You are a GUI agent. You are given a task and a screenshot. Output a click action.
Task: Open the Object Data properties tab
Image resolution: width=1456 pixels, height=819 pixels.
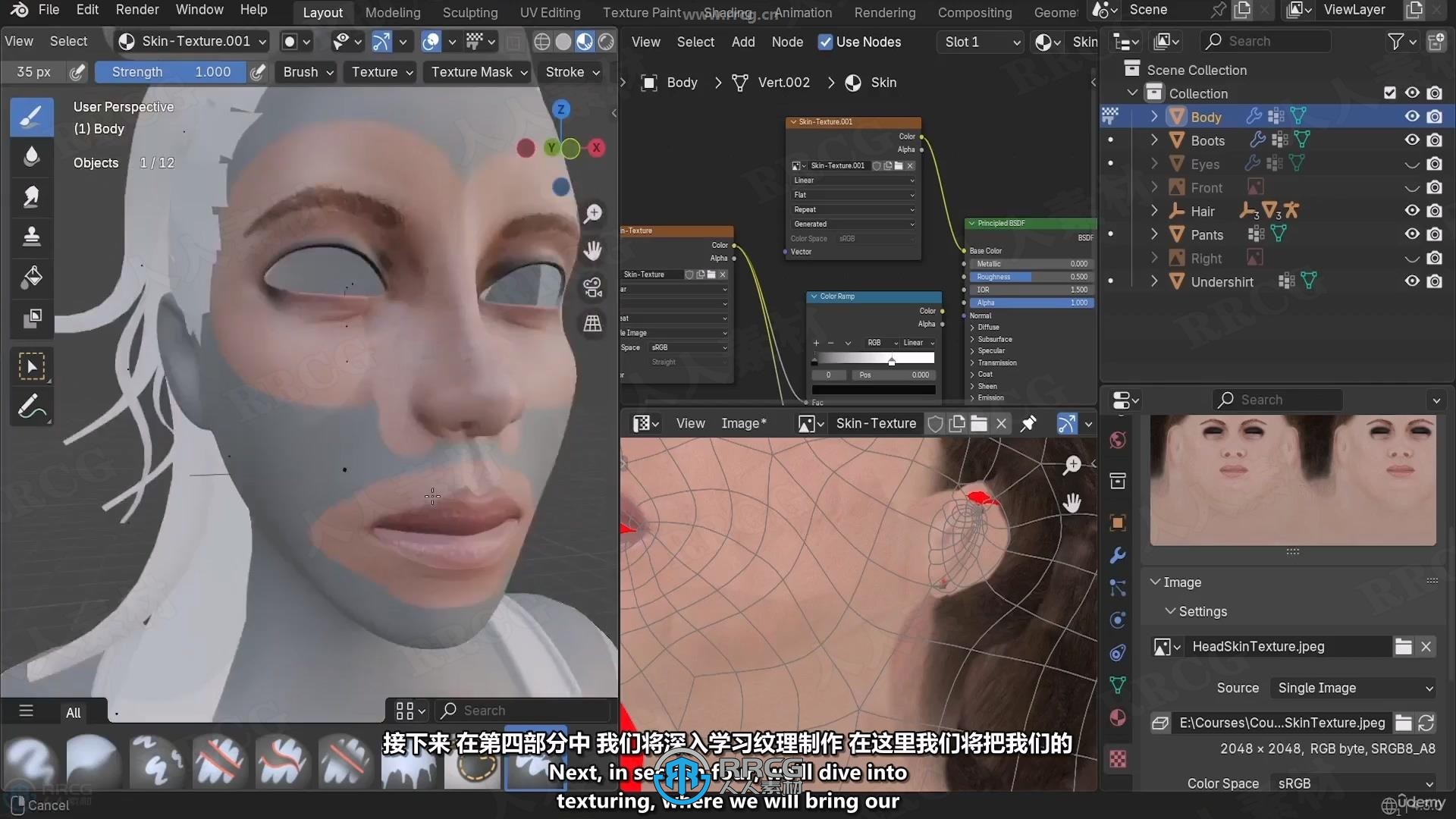pyautogui.click(x=1118, y=685)
